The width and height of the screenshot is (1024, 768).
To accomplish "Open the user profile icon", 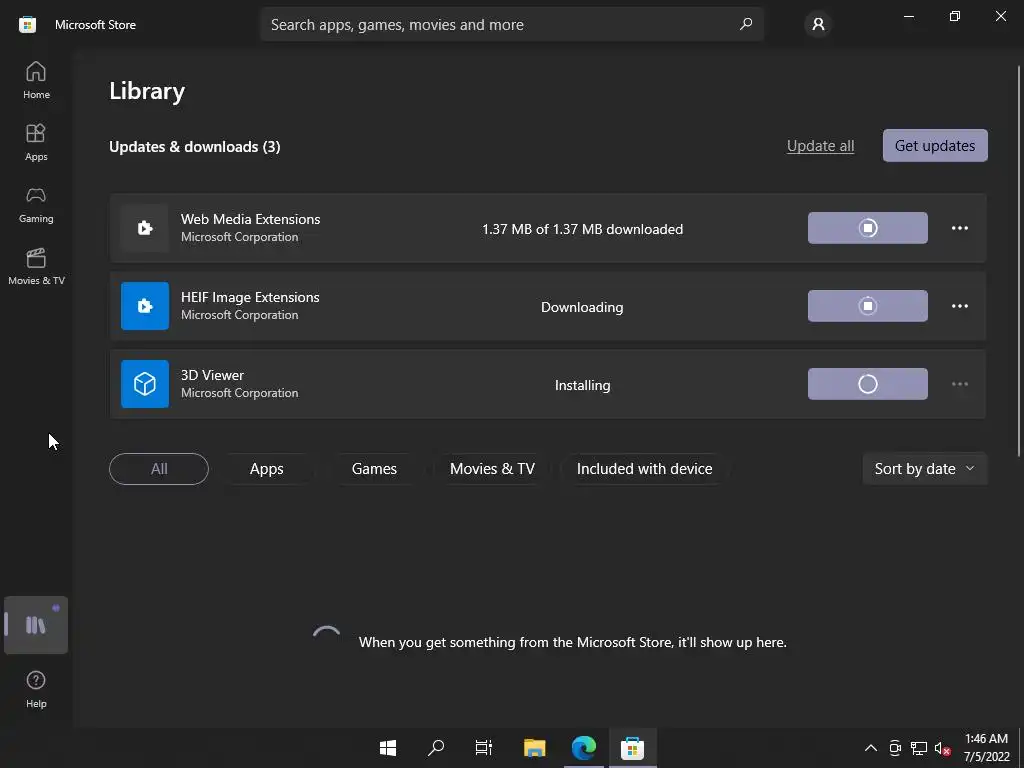I will point(818,24).
